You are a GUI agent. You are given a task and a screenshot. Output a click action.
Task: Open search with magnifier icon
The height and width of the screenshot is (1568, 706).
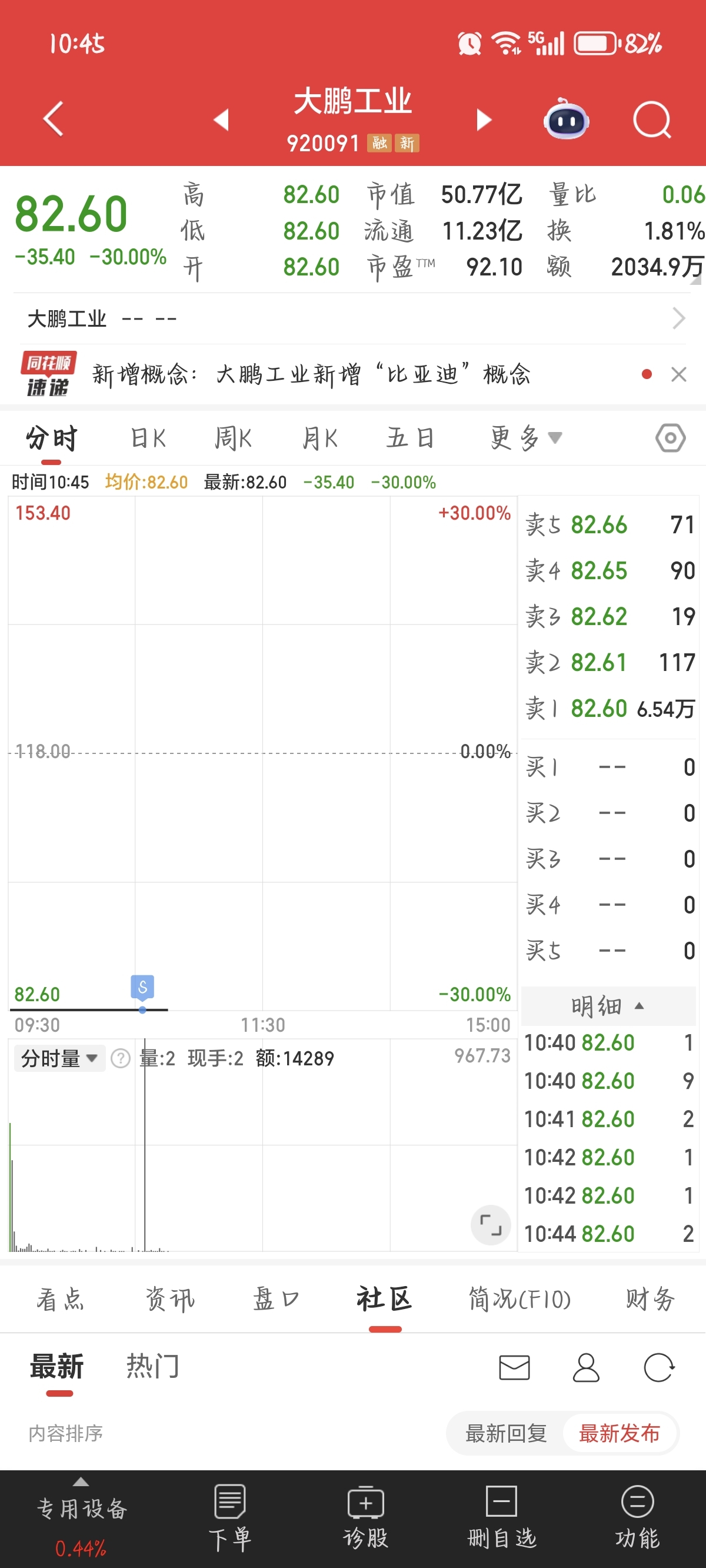pyautogui.click(x=652, y=120)
